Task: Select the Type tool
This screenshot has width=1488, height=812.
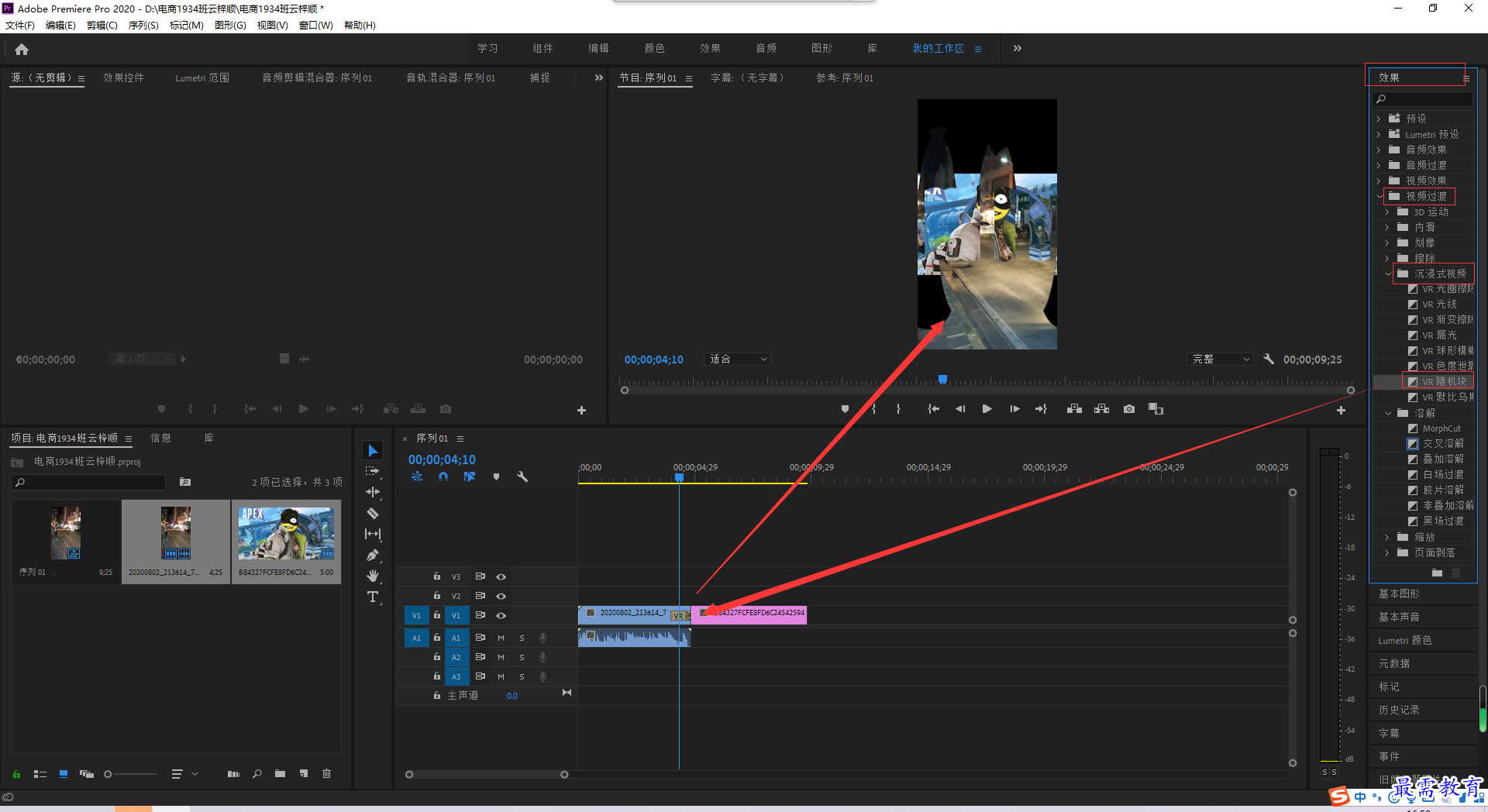Action: pyautogui.click(x=373, y=597)
